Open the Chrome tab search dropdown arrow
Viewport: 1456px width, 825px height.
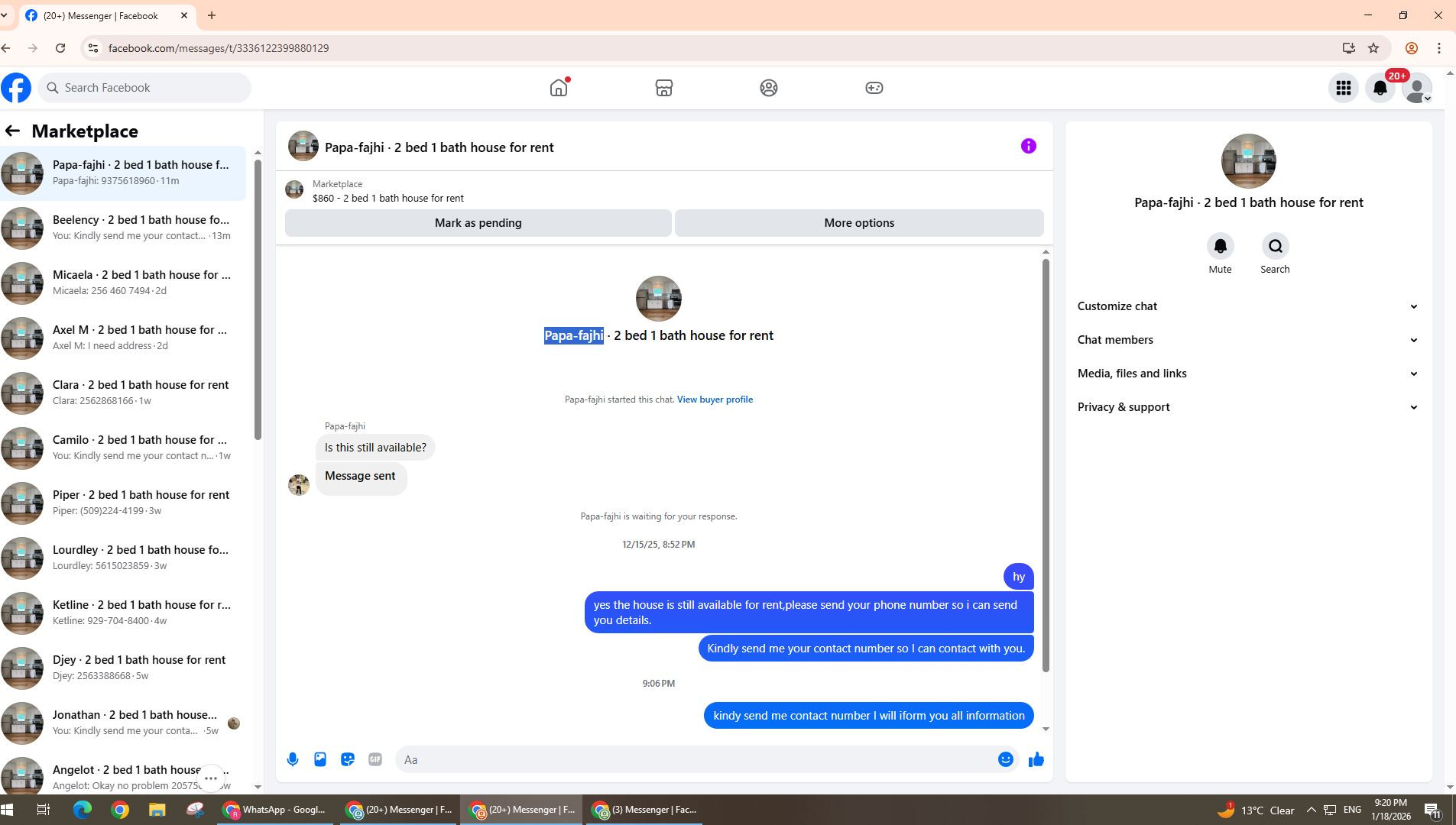coord(5,15)
